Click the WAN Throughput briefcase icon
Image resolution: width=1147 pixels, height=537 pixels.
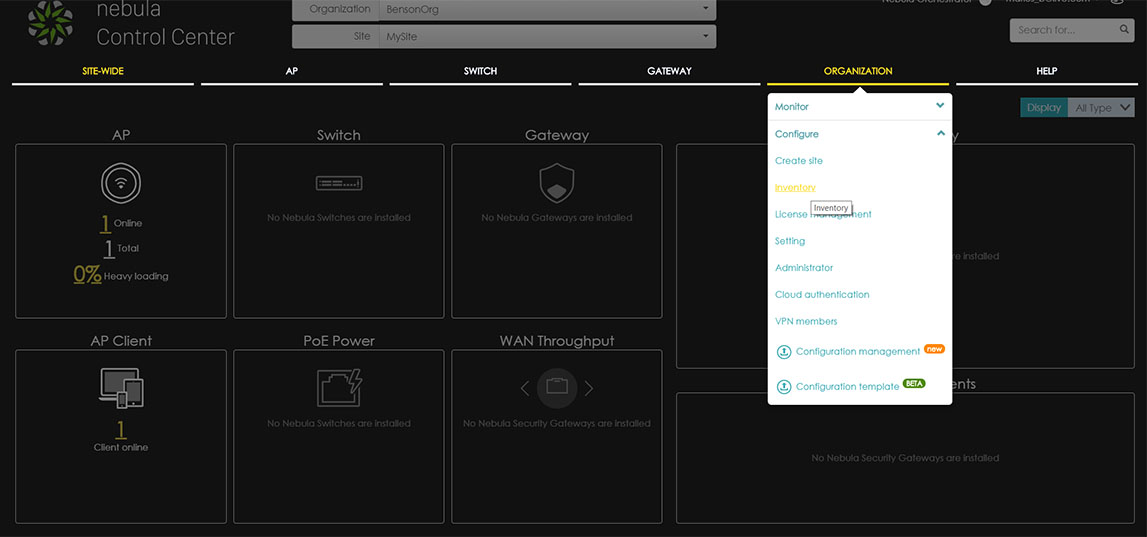557,388
